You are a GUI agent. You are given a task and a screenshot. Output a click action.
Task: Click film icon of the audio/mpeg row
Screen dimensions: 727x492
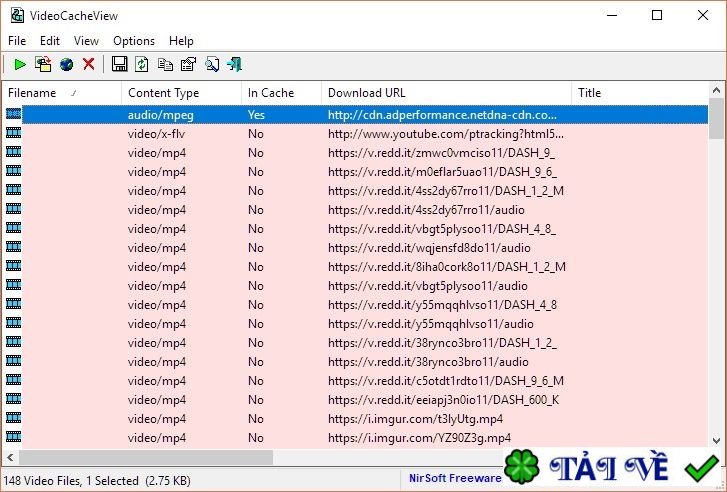tap(13, 114)
